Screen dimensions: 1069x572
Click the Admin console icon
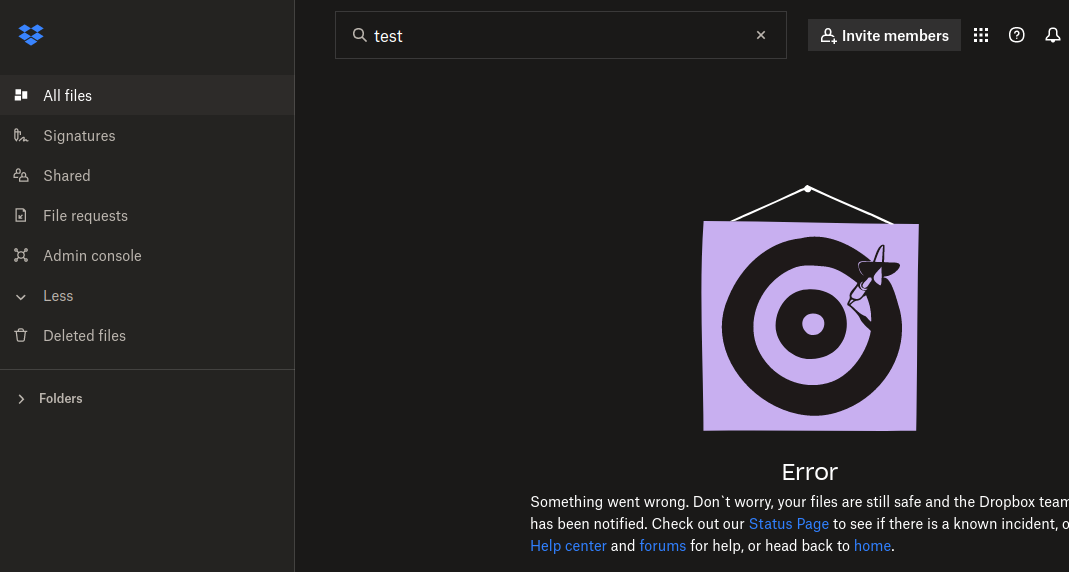[x=21, y=255]
